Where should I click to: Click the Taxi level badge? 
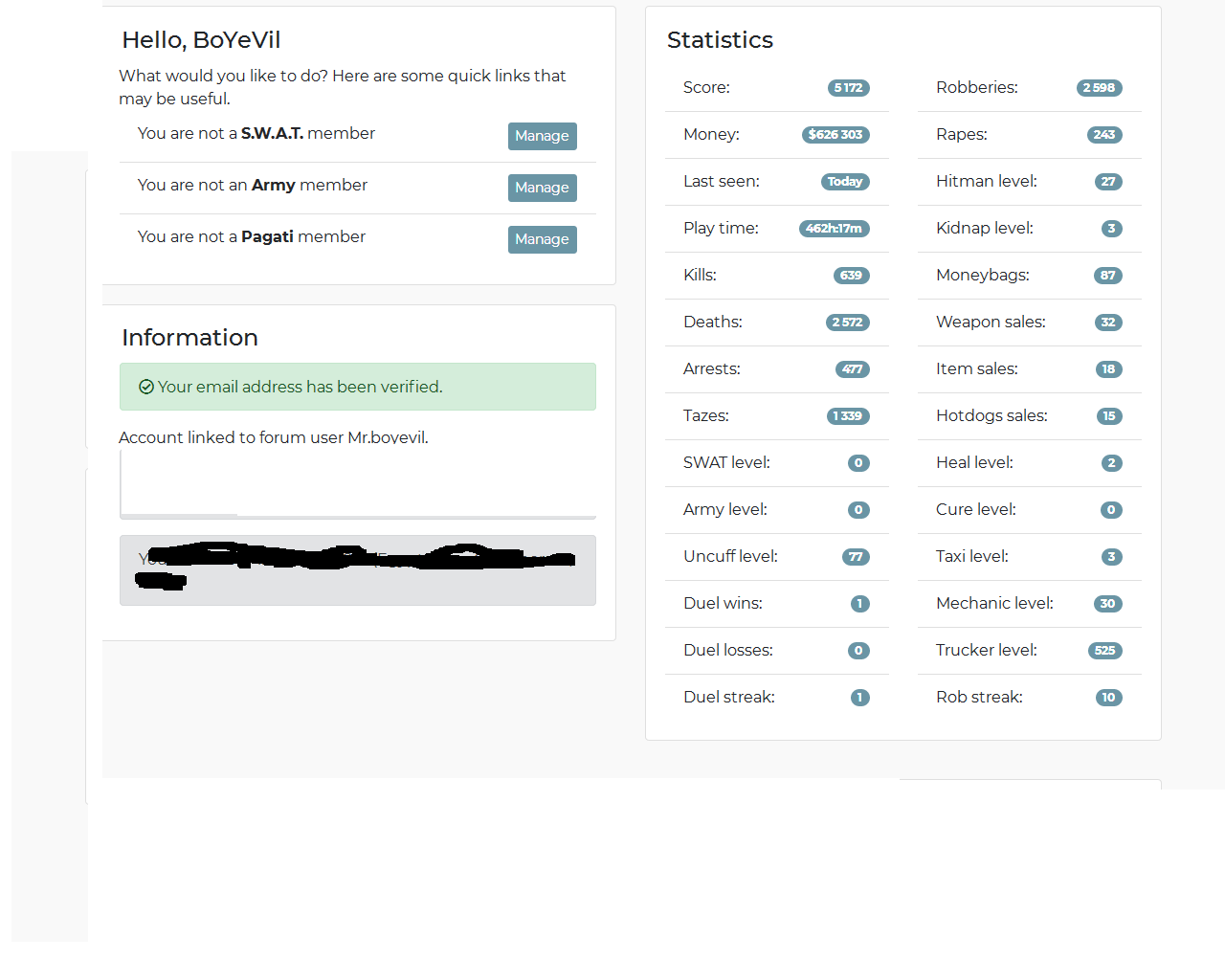[1111, 557]
